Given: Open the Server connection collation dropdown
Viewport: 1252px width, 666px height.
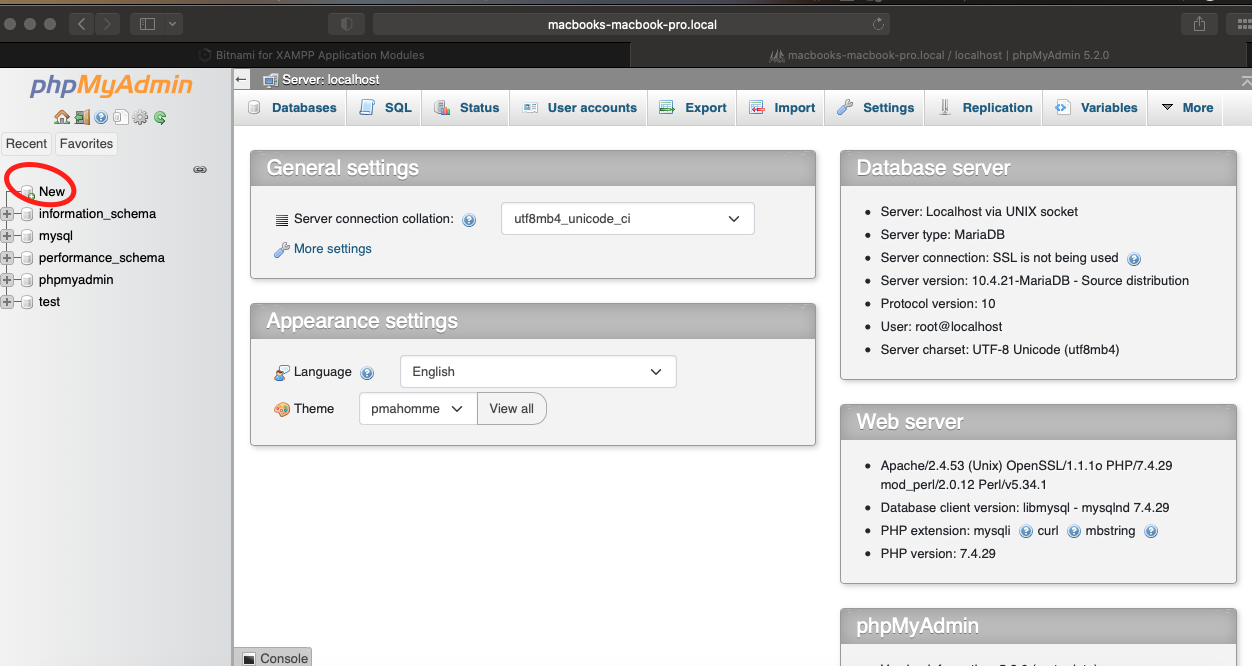Looking at the screenshot, I should (627, 218).
